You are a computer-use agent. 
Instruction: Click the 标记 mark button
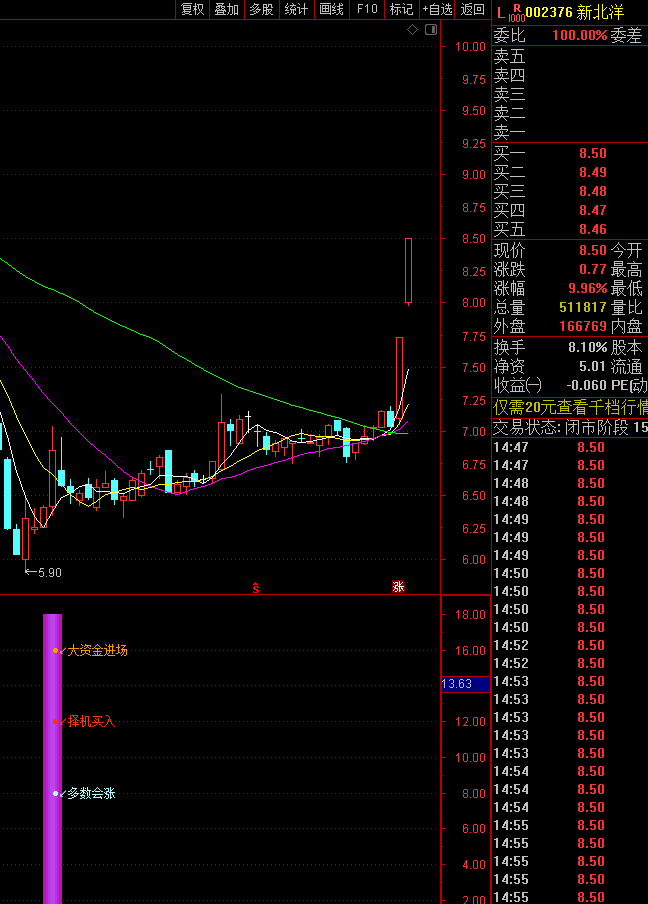point(401,9)
